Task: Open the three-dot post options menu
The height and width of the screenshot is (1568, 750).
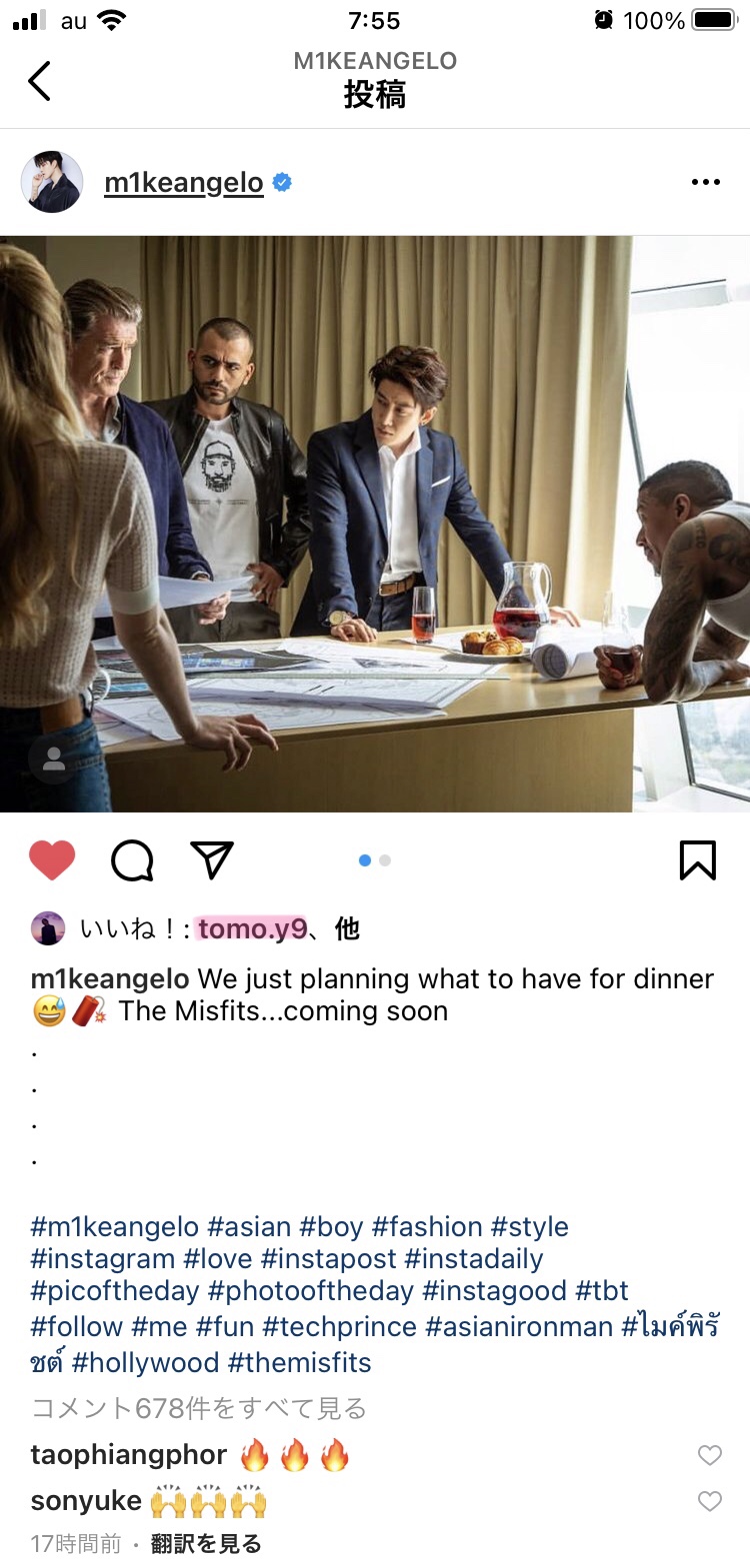Action: point(705,182)
